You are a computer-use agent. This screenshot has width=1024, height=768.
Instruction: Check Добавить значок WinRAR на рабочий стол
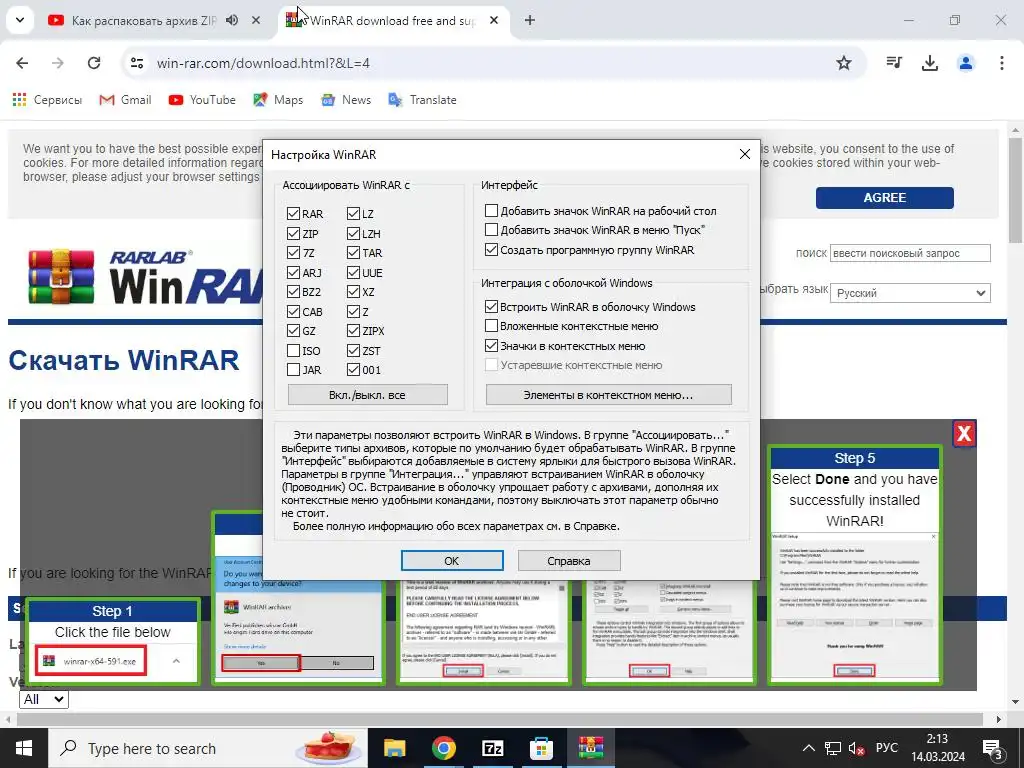pyautogui.click(x=491, y=210)
